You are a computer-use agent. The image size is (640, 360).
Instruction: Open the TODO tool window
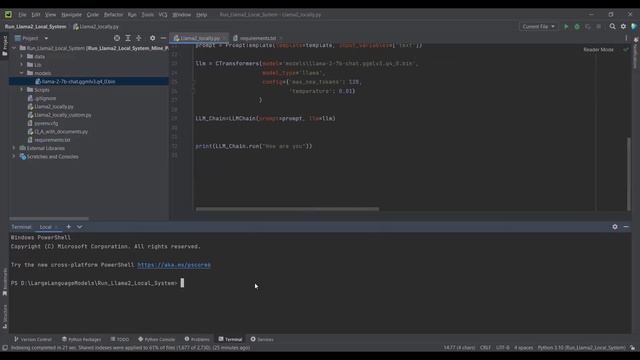click(120, 339)
